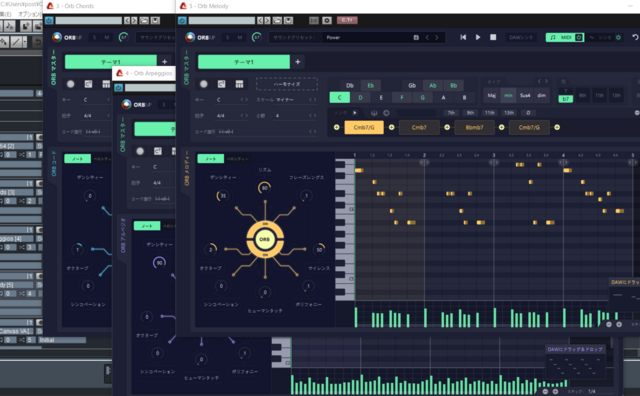Adjust the リズム knob at 80

click(x=264, y=188)
